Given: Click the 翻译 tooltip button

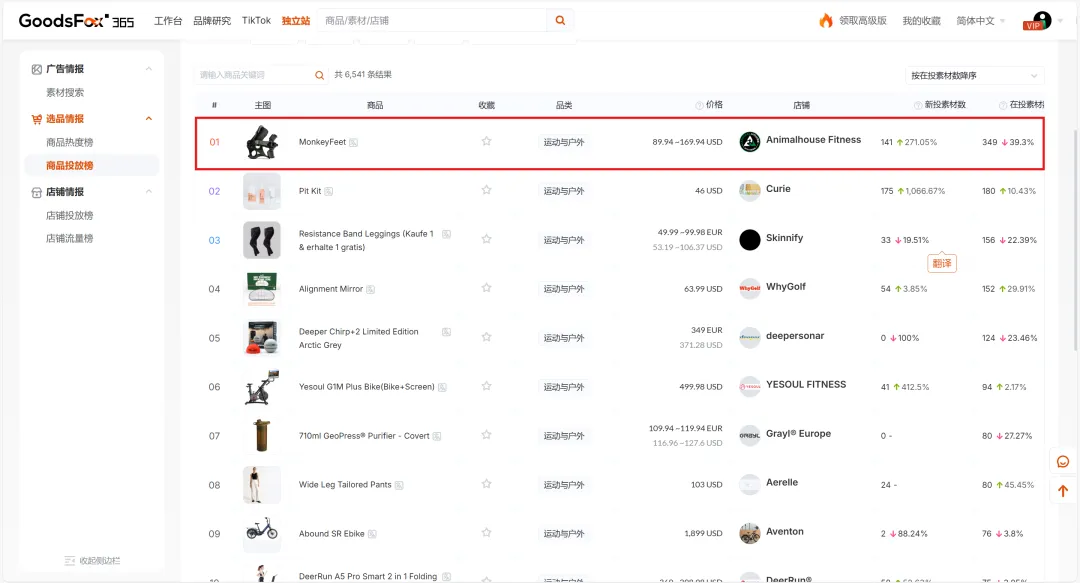Looking at the screenshot, I should 942,263.
